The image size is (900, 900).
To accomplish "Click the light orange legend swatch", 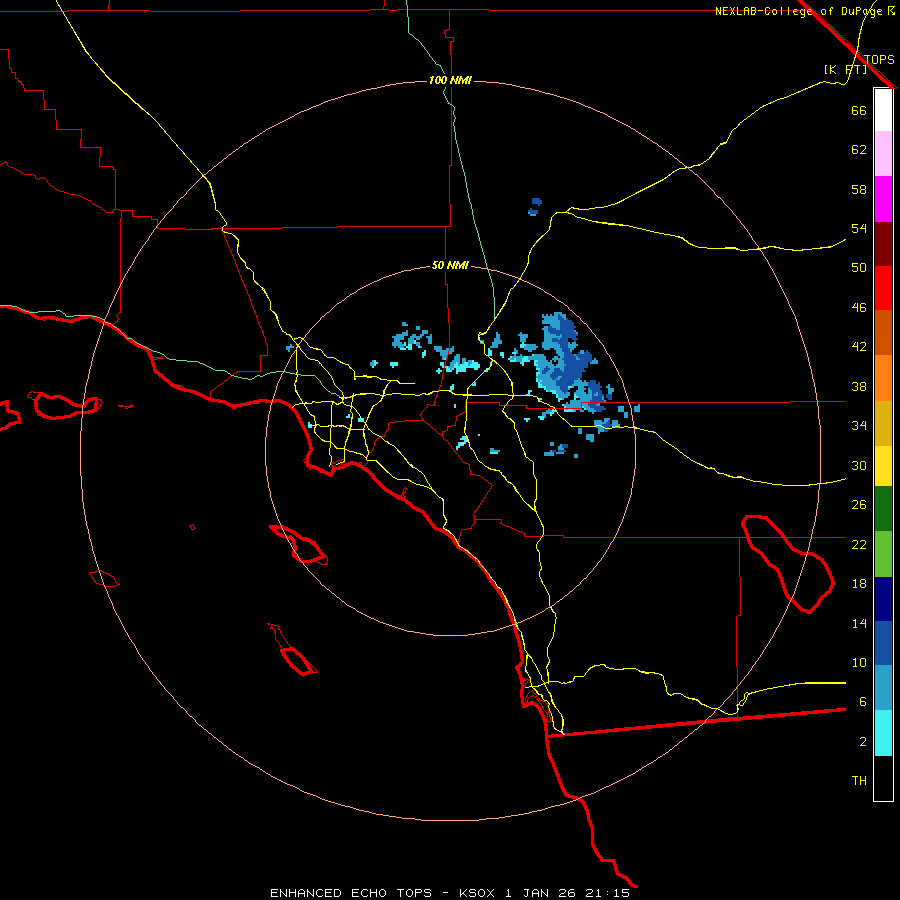I will coord(883,378).
